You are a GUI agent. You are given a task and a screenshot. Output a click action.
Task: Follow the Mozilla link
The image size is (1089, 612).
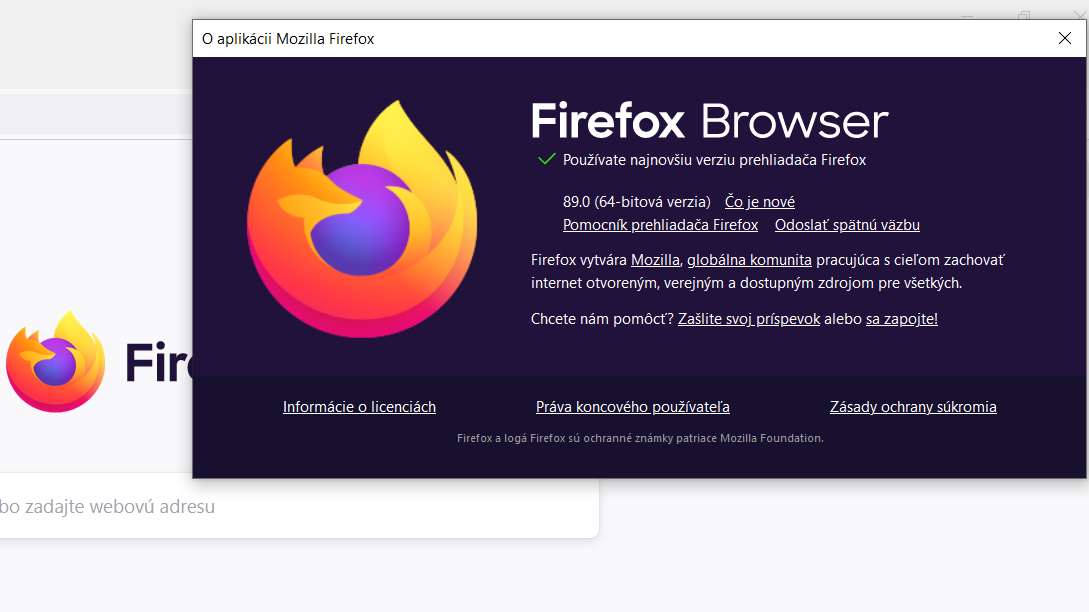[x=655, y=260]
